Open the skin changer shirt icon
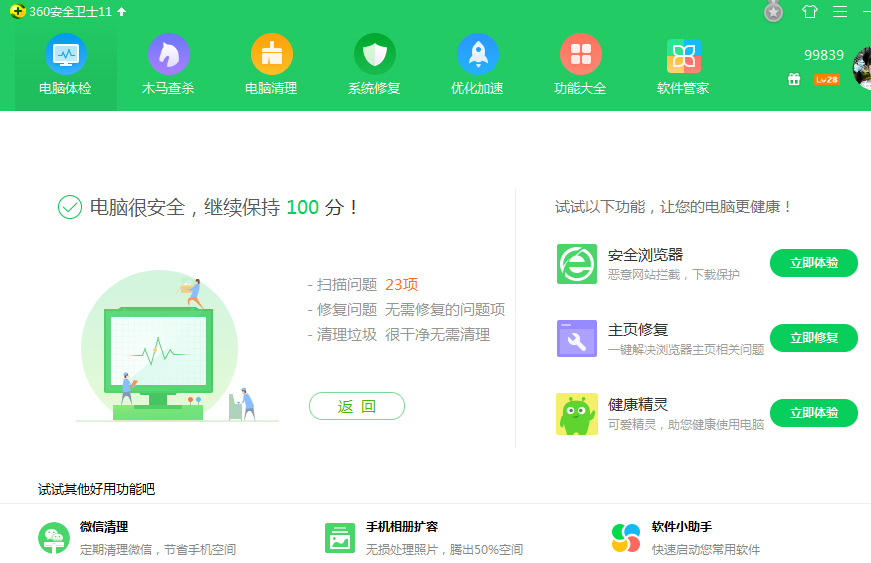871x563 pixels. pyautogui.click(x=809, y=12)
